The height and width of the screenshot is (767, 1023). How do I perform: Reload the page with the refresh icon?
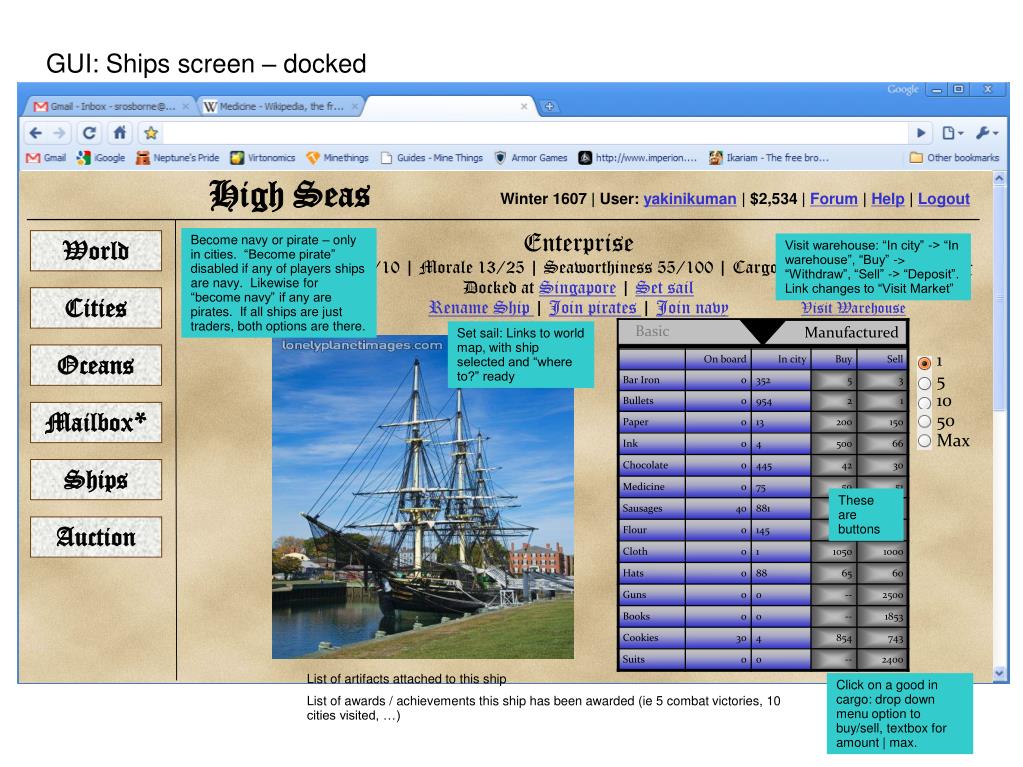[x=89, y=133]
